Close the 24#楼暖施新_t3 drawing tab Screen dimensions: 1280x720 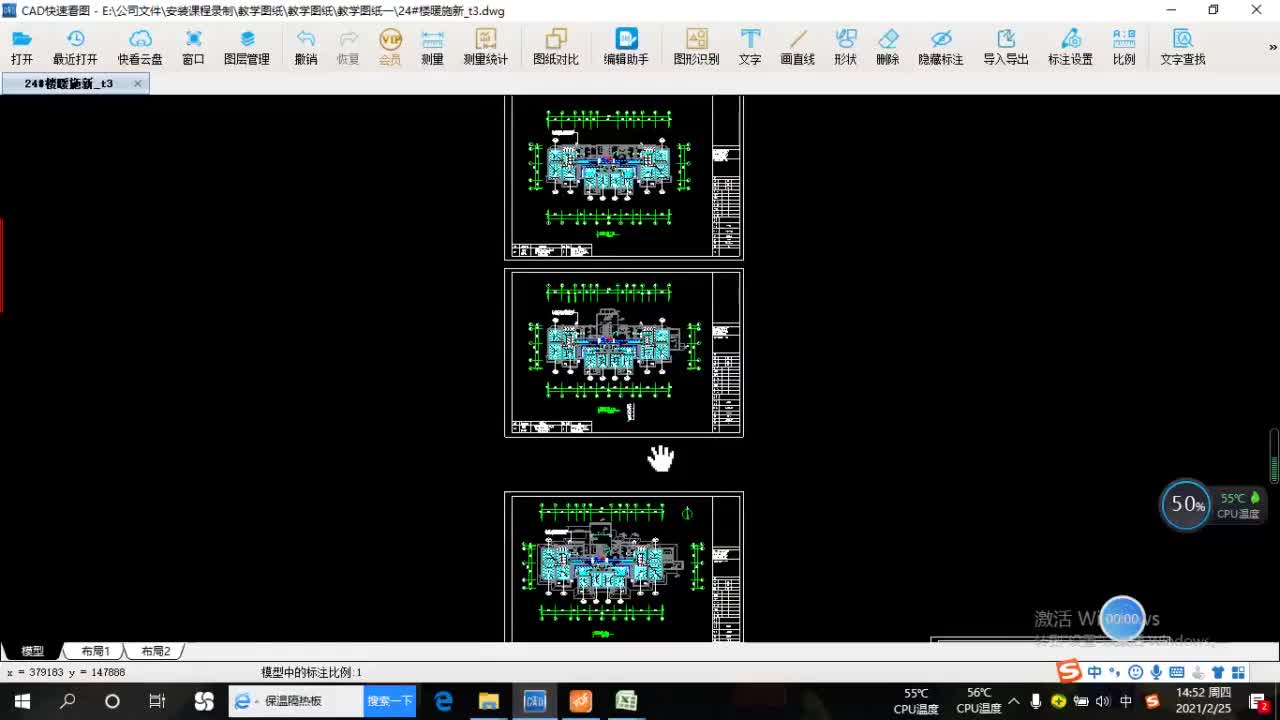[x=138, y=83]
